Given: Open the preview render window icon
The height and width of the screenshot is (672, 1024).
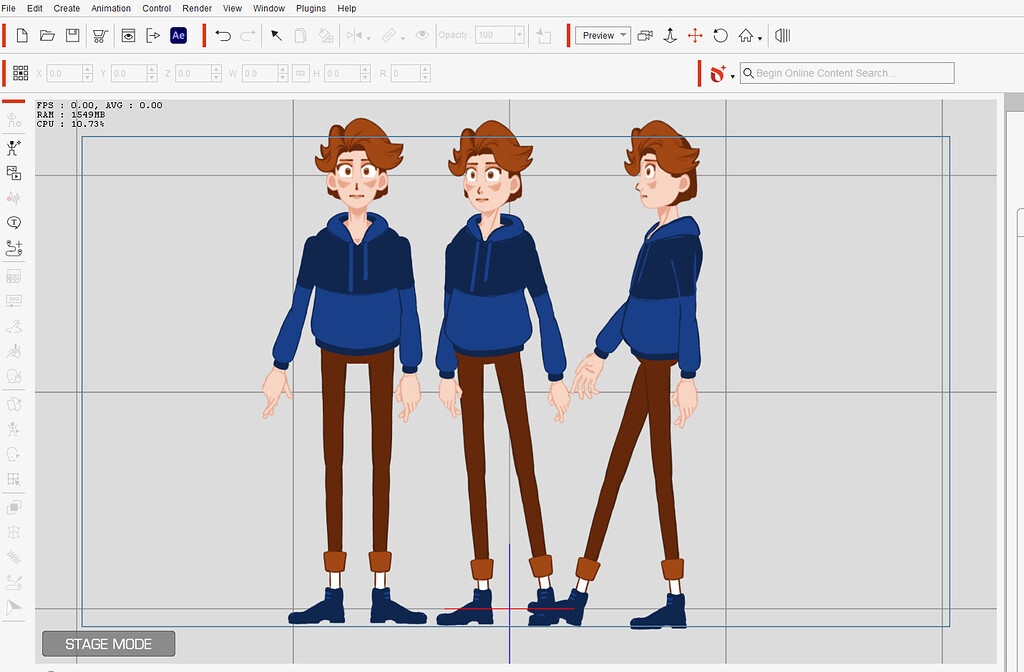Looking at the screenshot, I should pyautogui.click(x=129, y=35).
